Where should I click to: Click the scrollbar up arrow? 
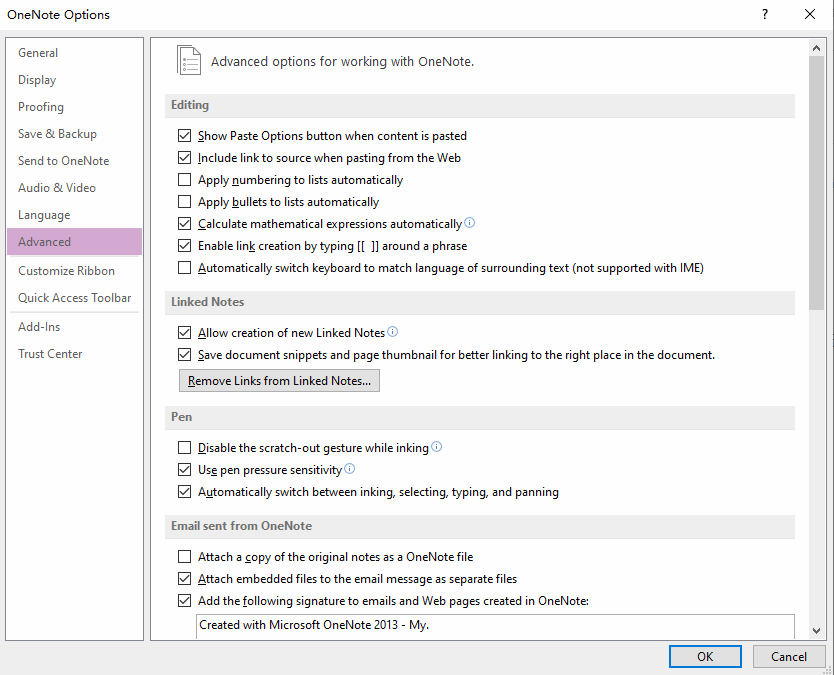[816, 48]
